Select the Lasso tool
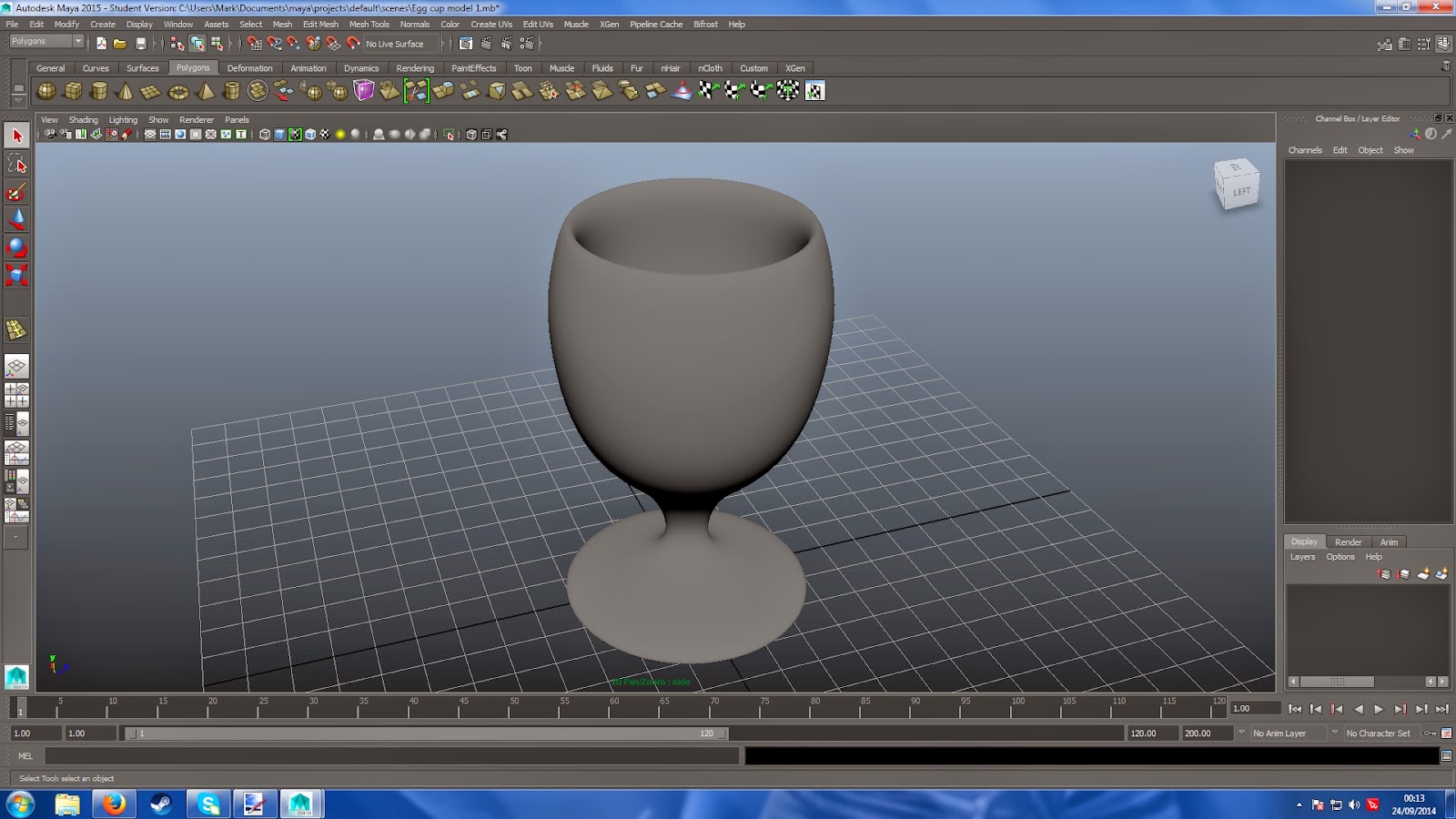1456x819 pixels. 16,164
